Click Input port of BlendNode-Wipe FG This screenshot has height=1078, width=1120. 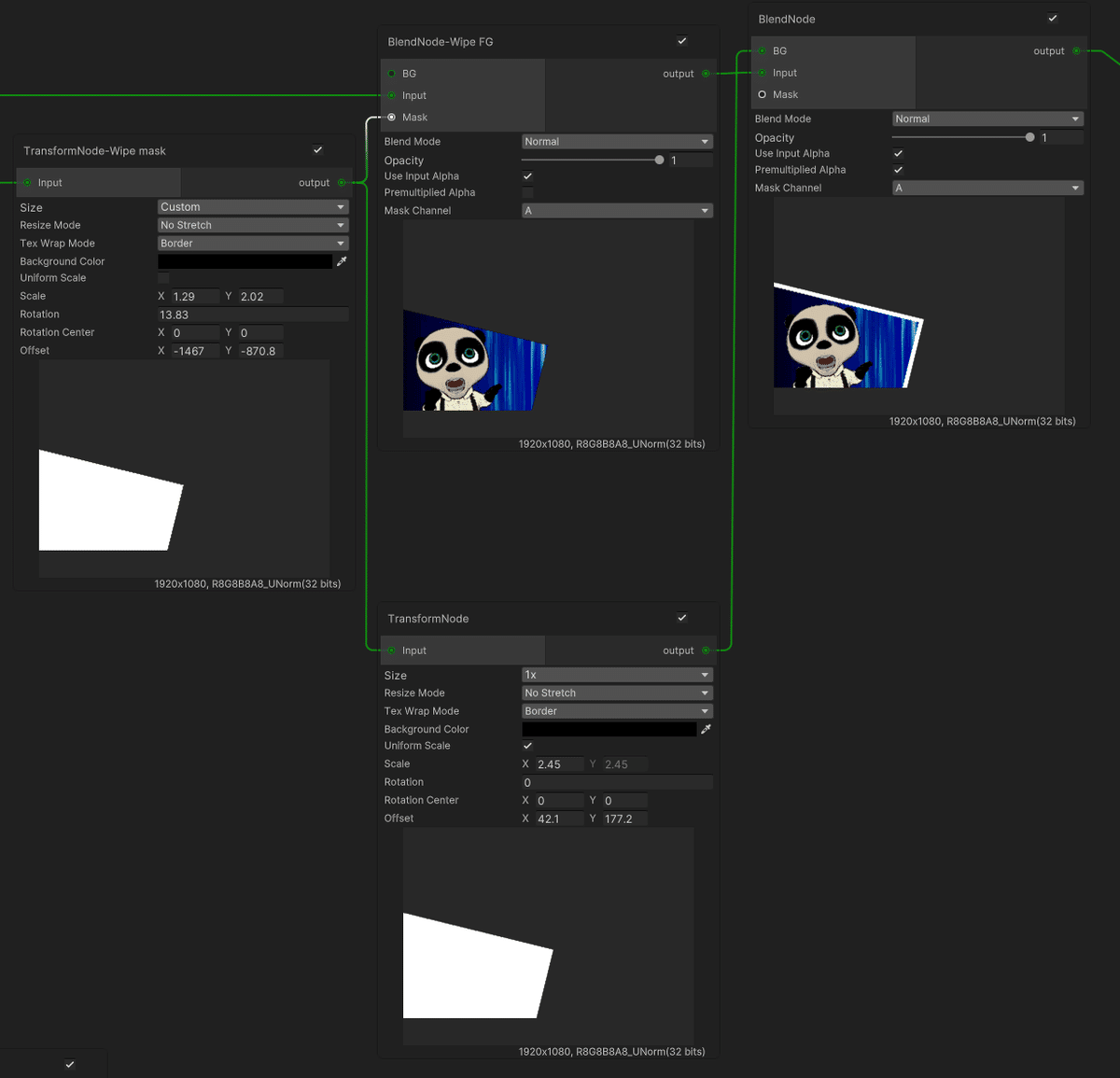click(x=392, y=95)
